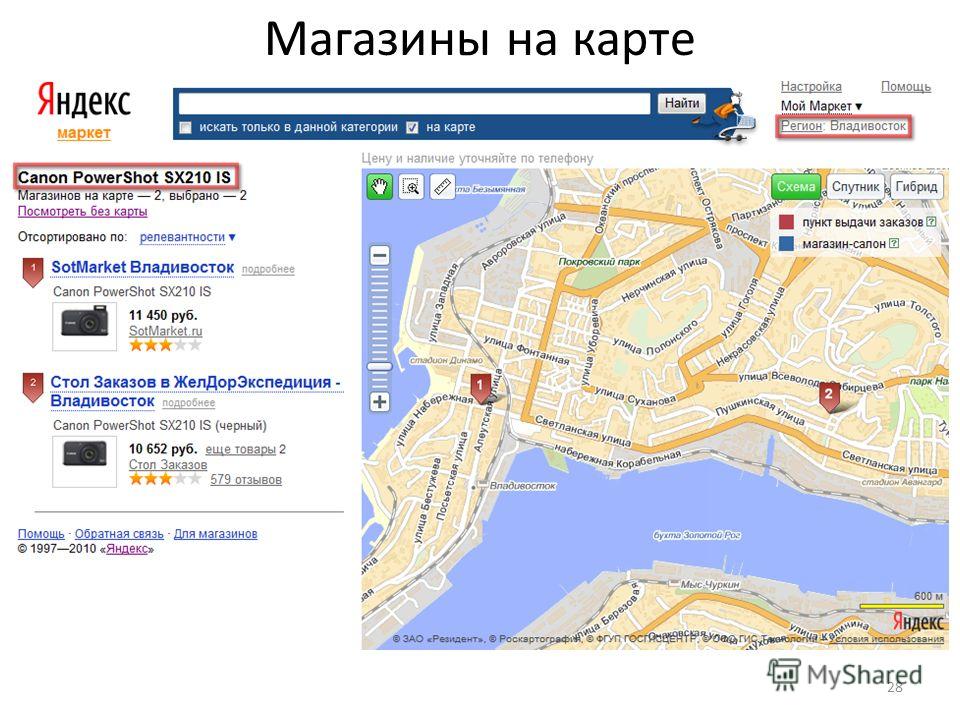Open the SotMarket camera thumbnail
Viewport: 960px width, 720px height.
[84, 326]
